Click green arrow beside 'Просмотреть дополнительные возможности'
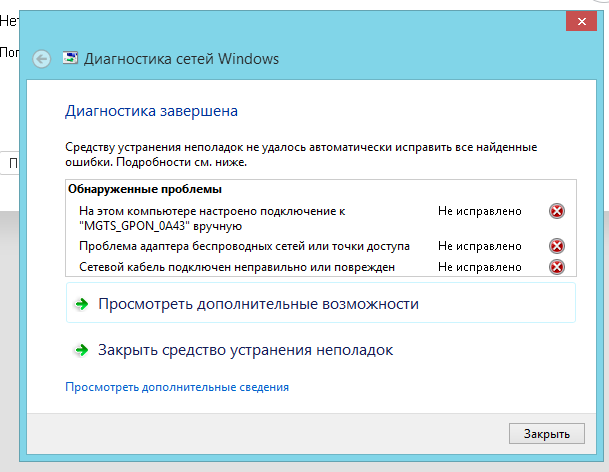609x472 pixels. [82, 304]
